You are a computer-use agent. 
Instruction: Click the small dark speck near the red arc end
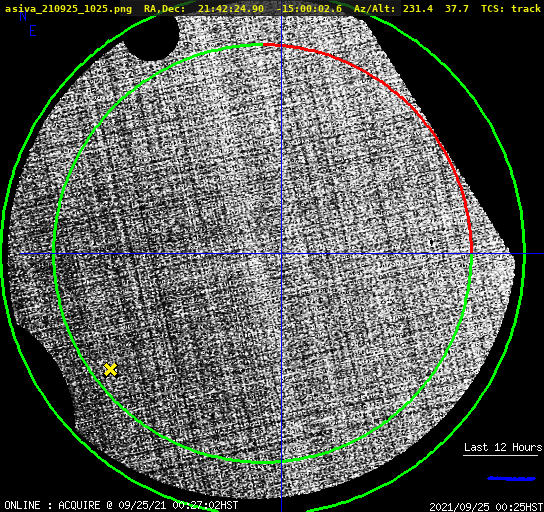432,242
